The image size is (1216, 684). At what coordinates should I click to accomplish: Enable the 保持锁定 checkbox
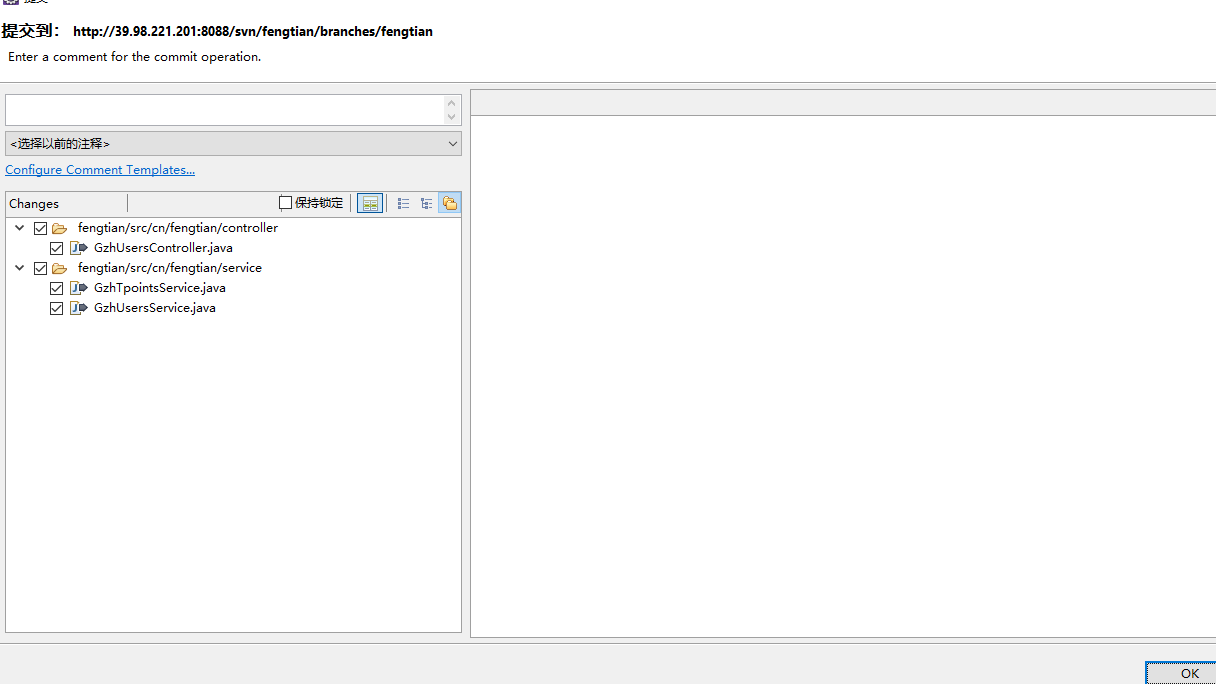286,203
